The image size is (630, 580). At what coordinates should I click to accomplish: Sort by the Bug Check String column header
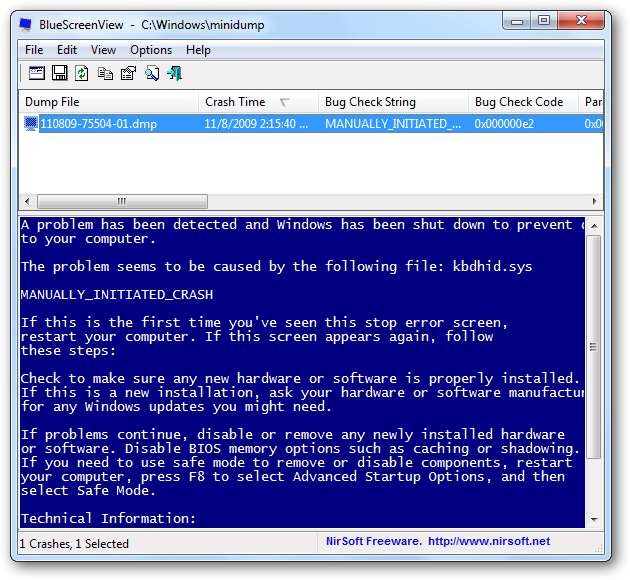370,102
